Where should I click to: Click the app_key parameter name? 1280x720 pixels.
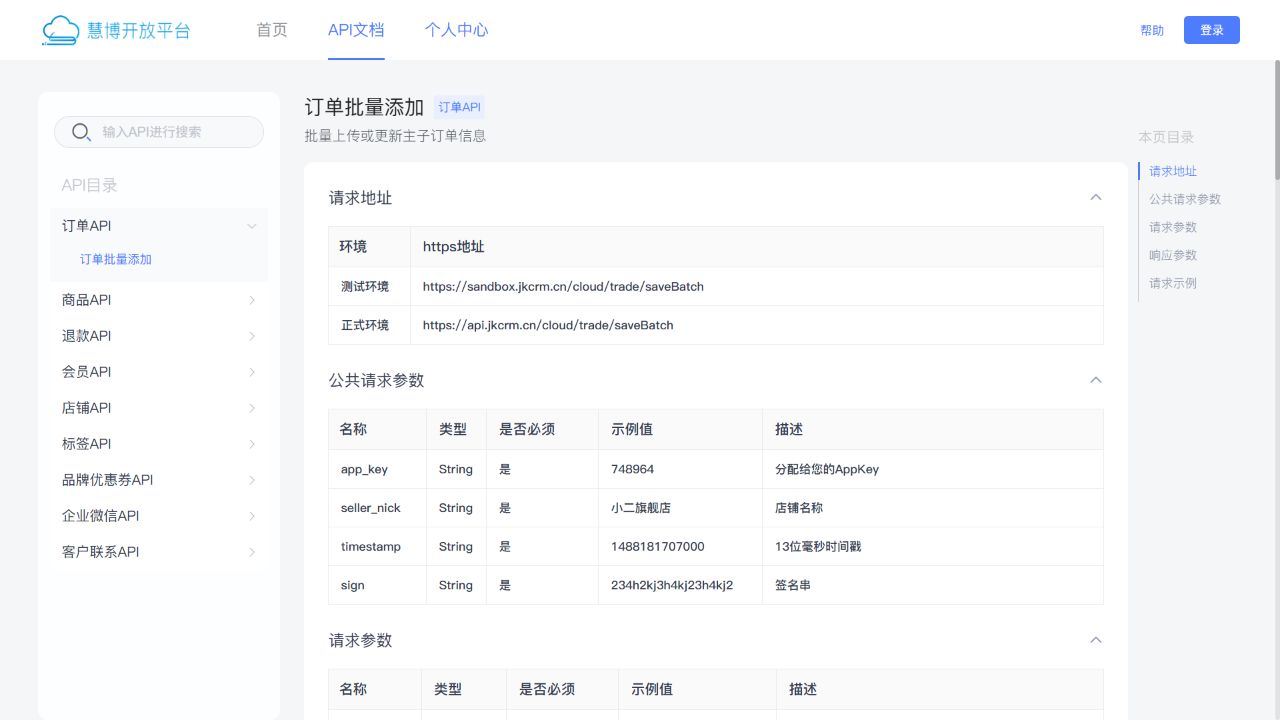click(364, 469)
